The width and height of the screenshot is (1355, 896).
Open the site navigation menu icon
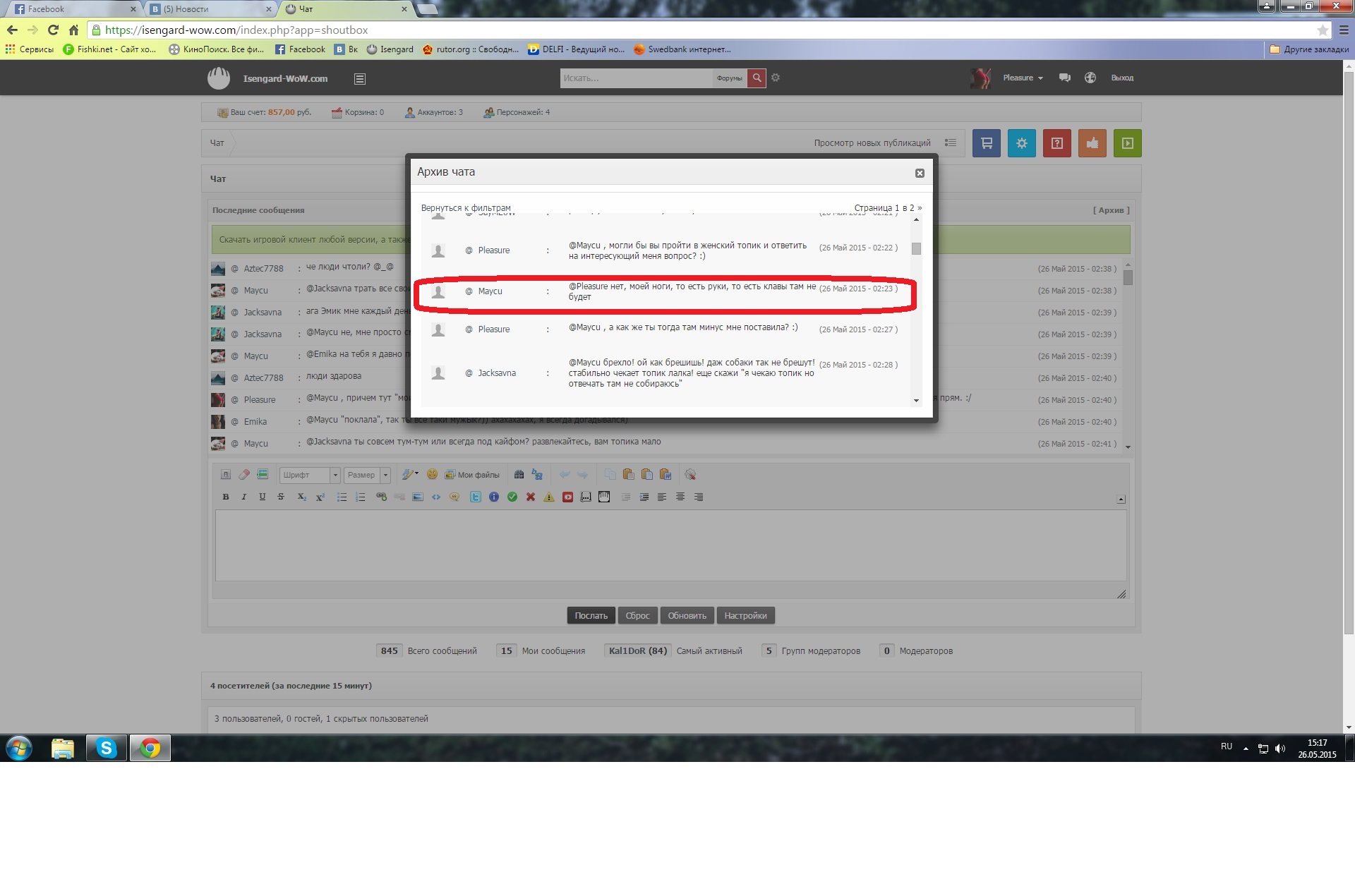[360, 79]
